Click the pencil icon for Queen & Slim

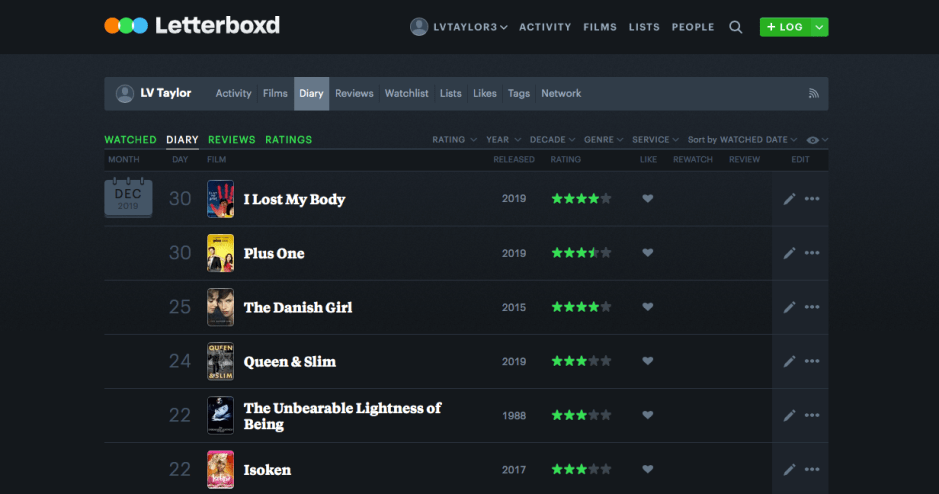click(789, 361)
